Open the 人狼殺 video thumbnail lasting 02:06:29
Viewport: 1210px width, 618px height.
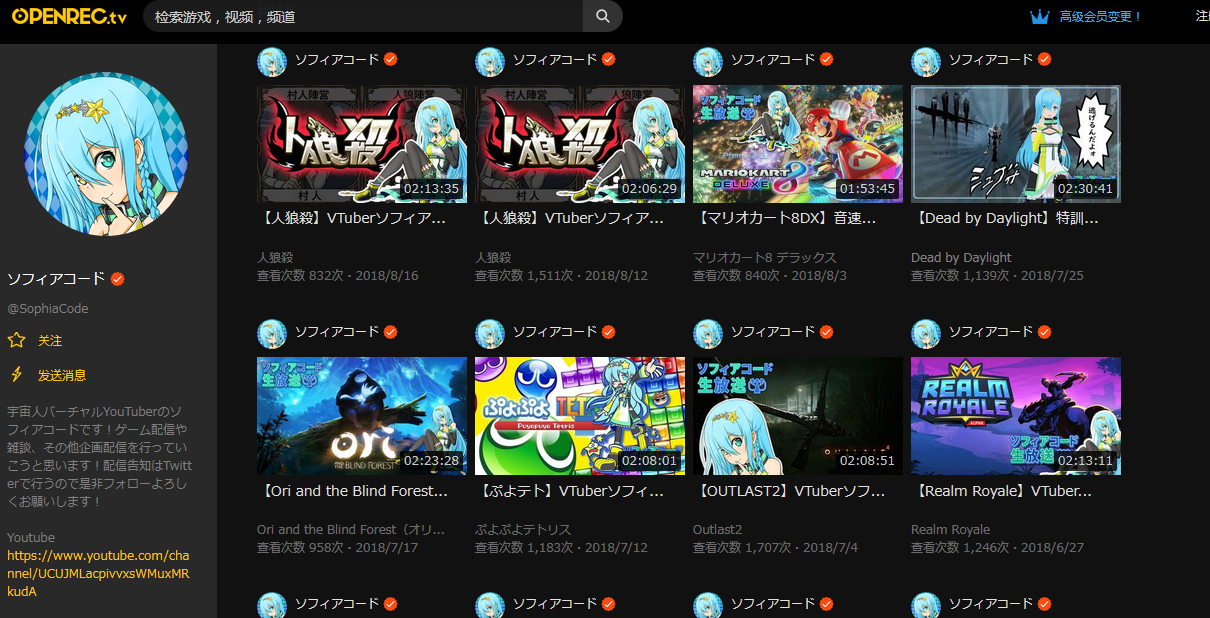580,144
